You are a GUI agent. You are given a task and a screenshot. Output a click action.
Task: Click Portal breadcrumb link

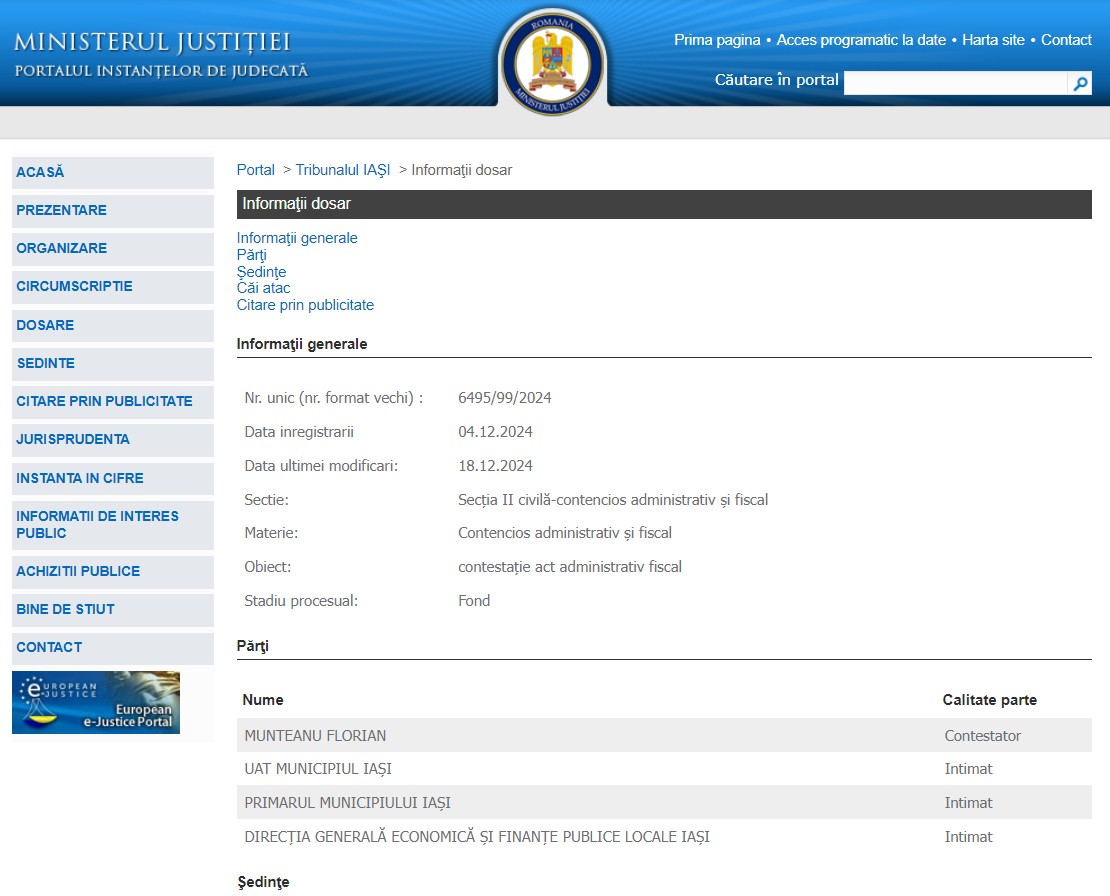(256, 170)
